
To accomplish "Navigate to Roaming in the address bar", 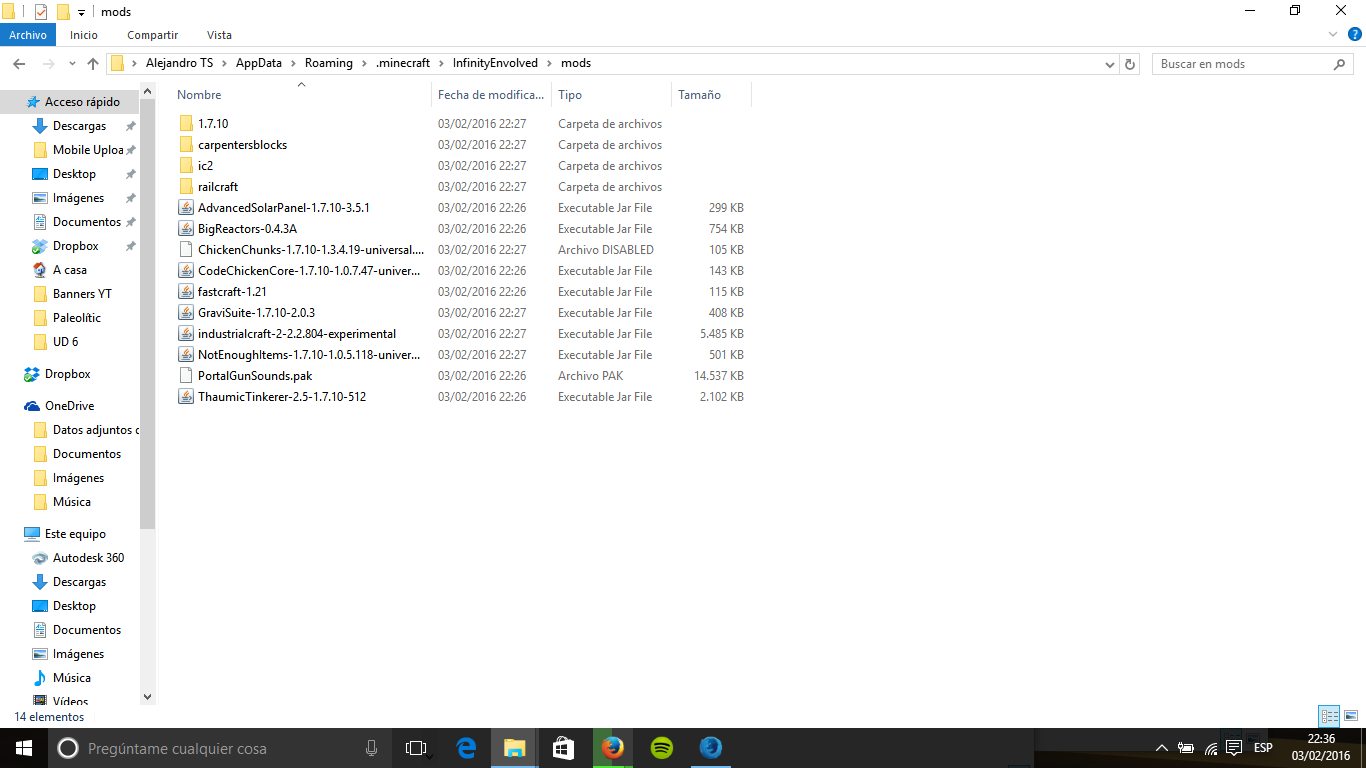I will coord(329,63).
